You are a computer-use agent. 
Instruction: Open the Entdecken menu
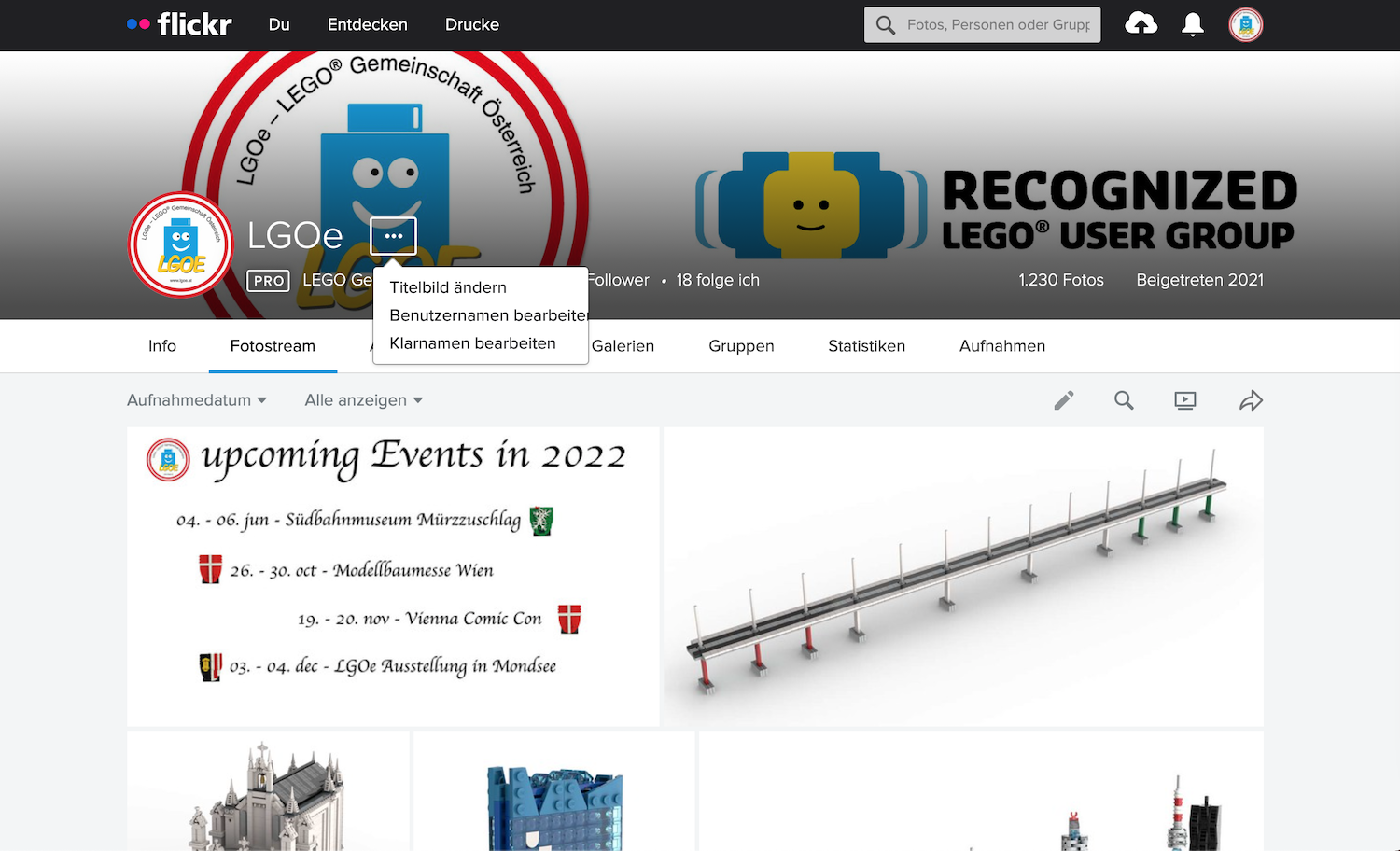368,25
